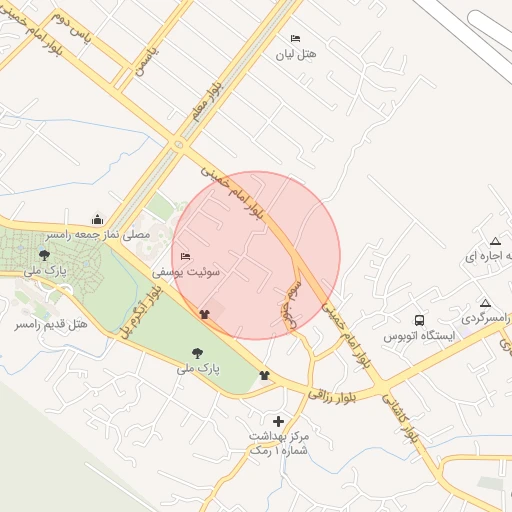The image size is (512, 512).
Task: Click the triangle icon above رامسرگردی label
Action: pyautogui.click(x=485, y=303)
